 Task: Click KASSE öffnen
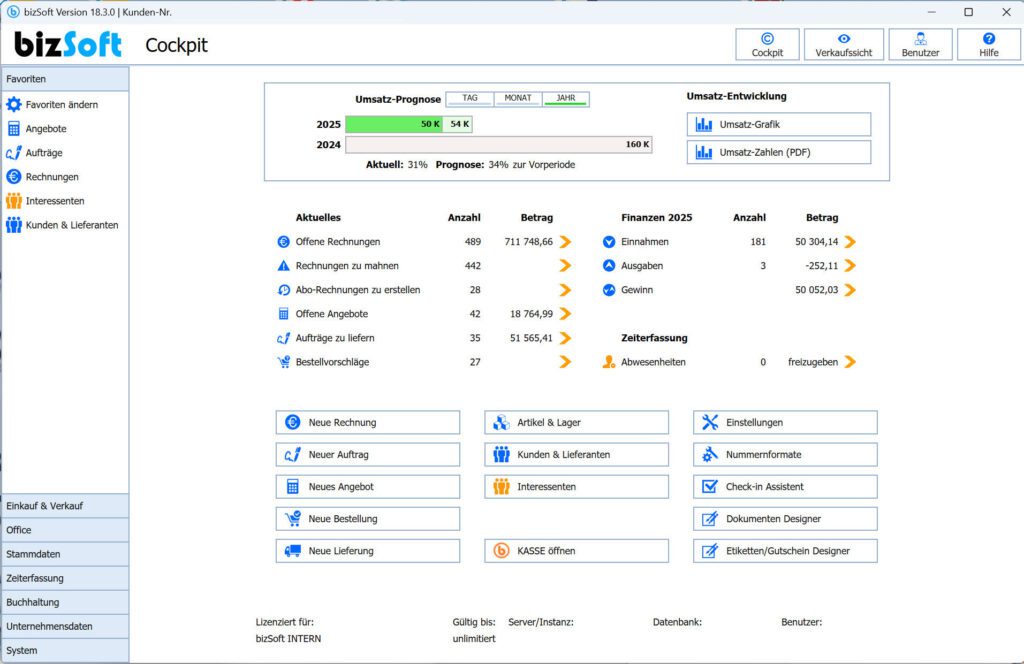pos(577,551)
